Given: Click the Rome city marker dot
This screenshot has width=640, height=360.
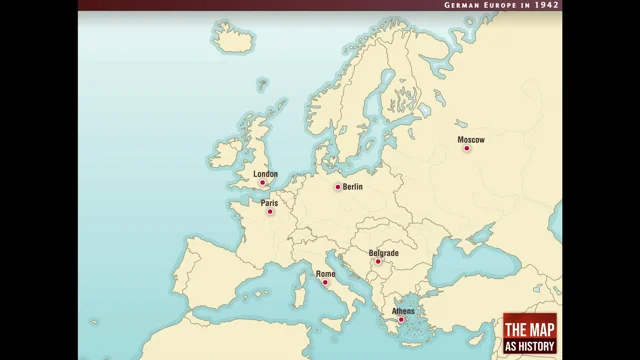Looking at the screenshot, I should (x=325, y=282).
